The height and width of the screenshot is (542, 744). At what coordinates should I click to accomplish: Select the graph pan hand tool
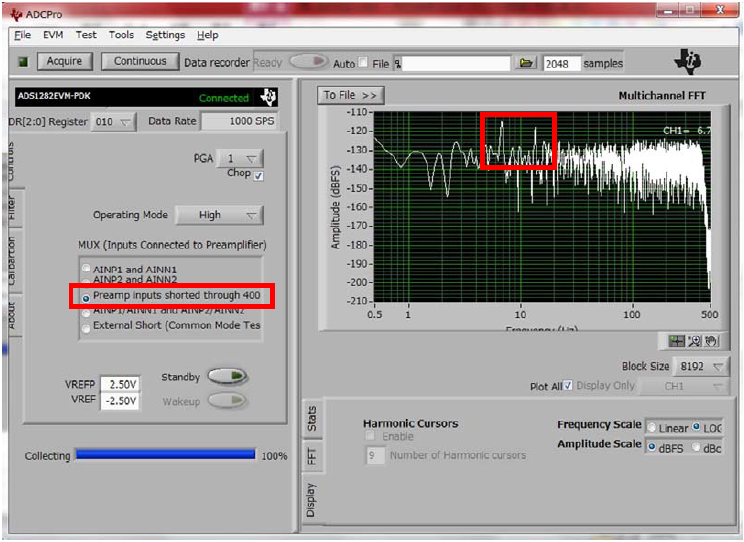[711, 341]
